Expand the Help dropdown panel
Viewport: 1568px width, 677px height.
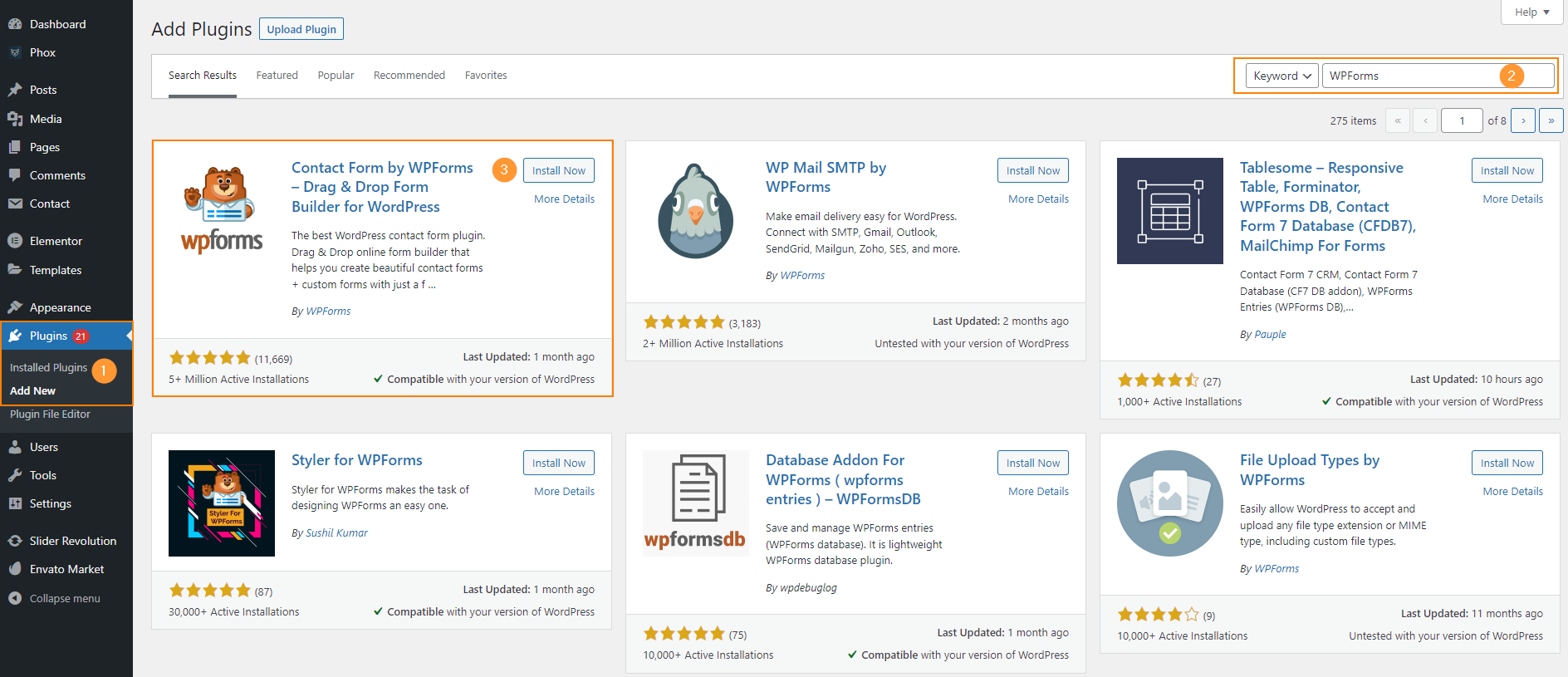(x=1531, y=12)
